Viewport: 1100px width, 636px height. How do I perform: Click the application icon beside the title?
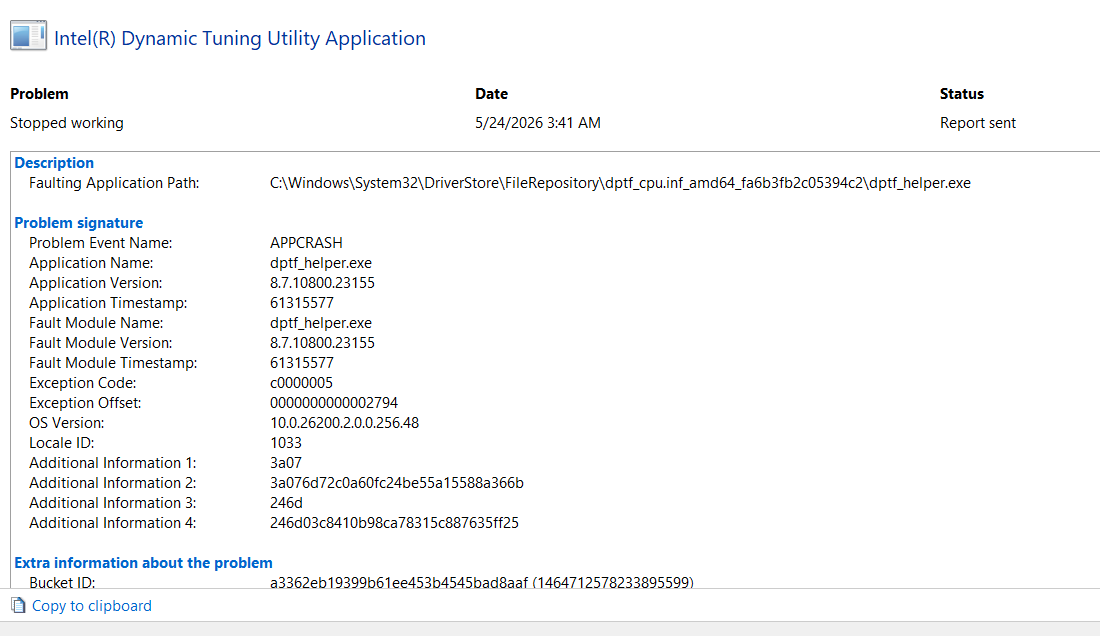click(28, 36)
